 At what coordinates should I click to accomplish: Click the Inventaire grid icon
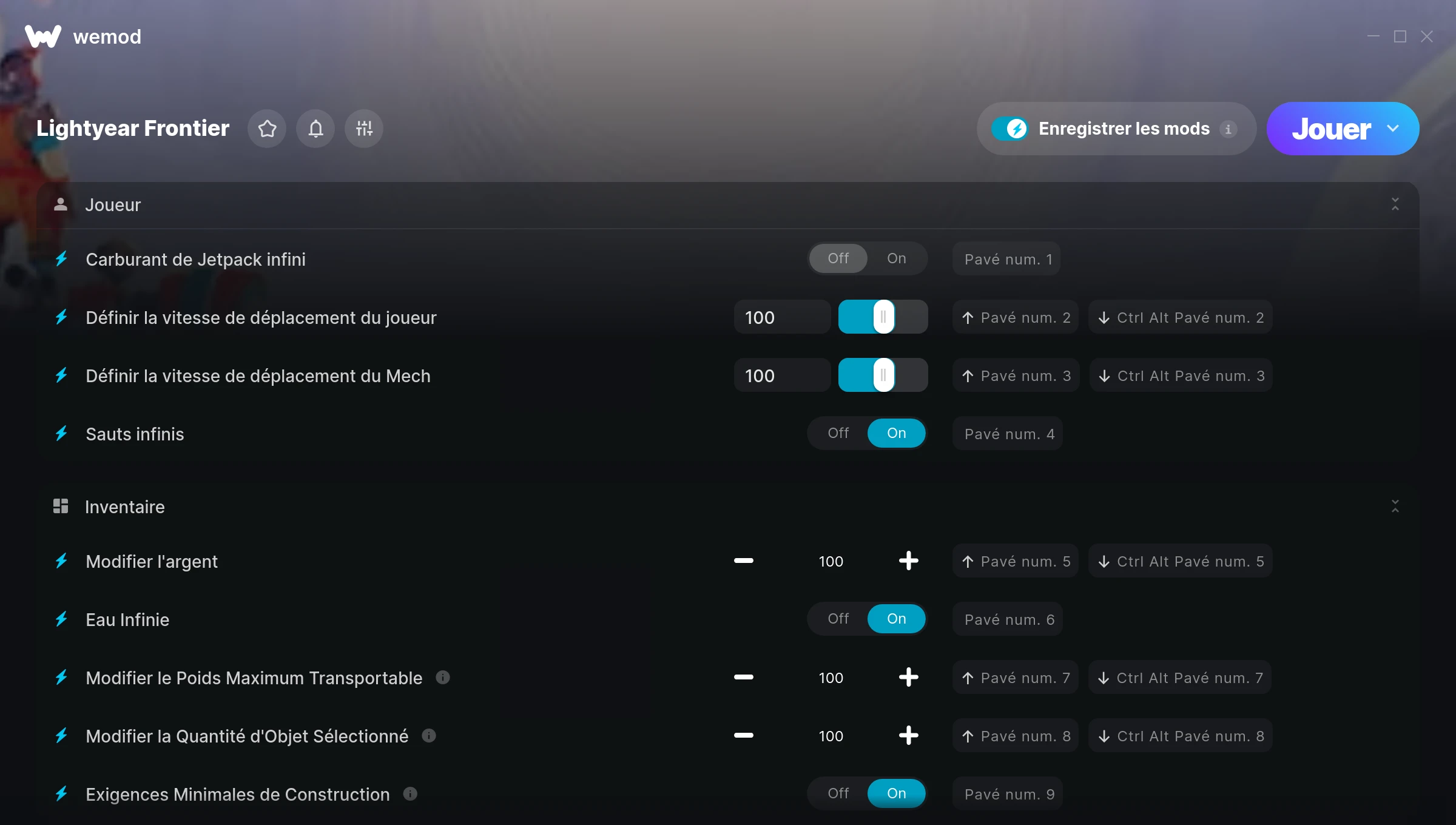tap(61, 506)
